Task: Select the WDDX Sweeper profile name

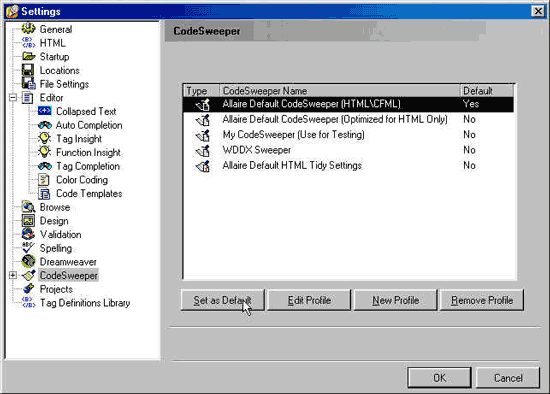Action: click(257, 150)
